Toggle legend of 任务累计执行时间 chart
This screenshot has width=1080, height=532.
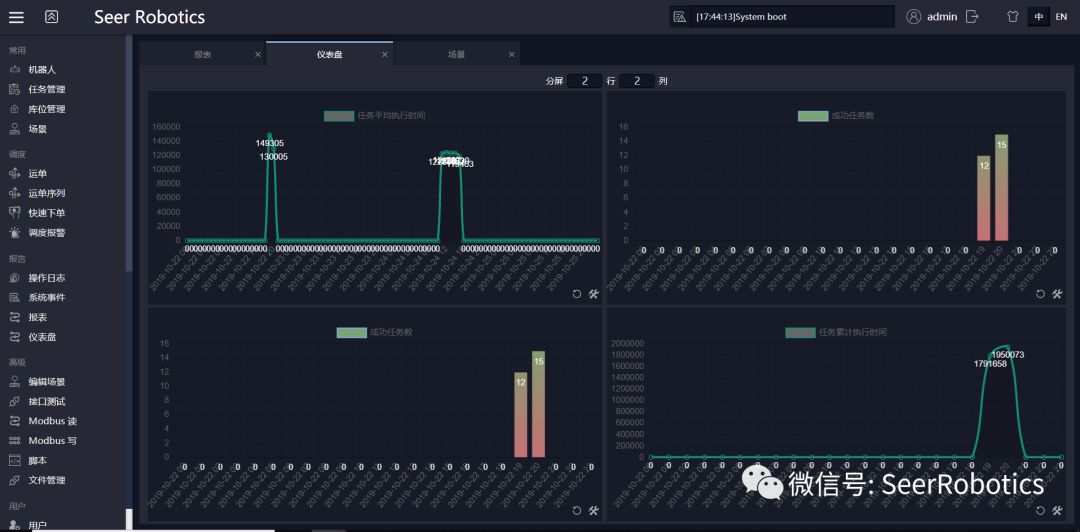[800, 332]
